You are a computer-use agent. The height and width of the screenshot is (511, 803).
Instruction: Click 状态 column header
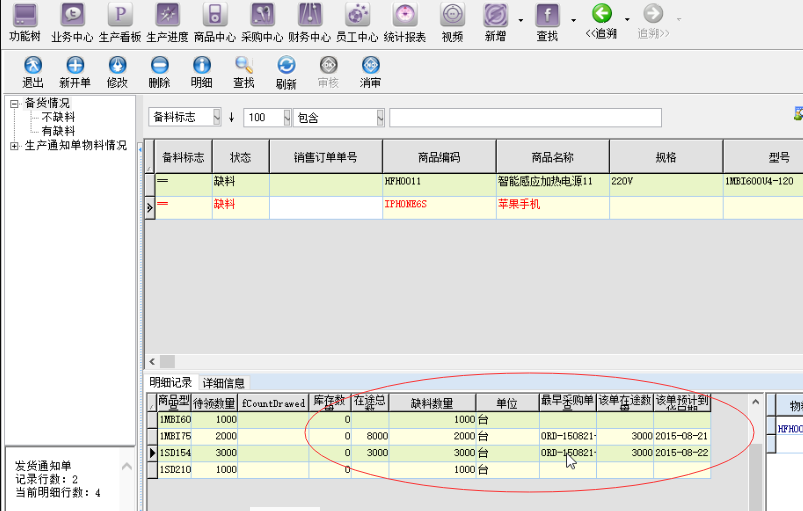241,157
